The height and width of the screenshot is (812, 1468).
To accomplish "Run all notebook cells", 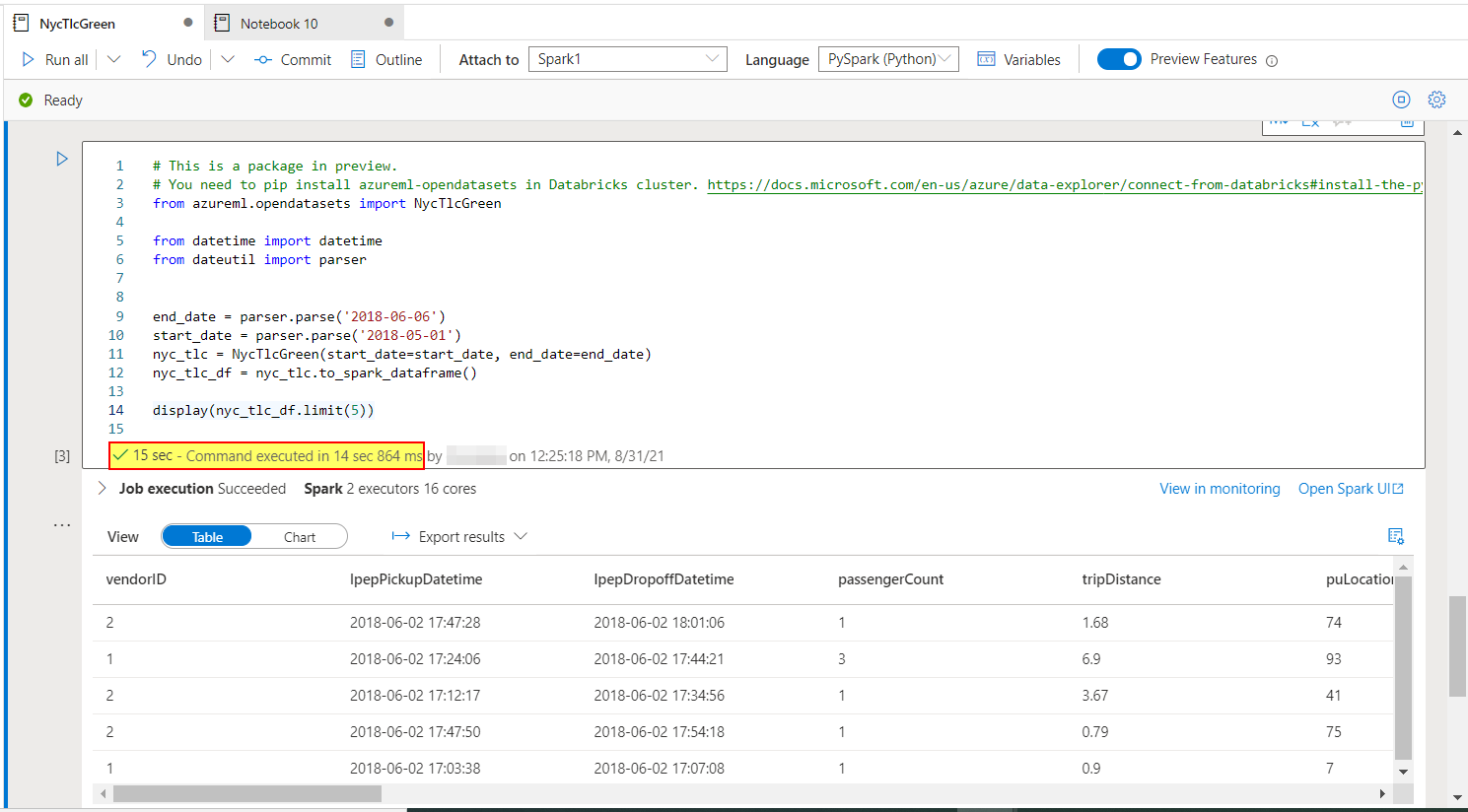I will (x=55, y=59).
